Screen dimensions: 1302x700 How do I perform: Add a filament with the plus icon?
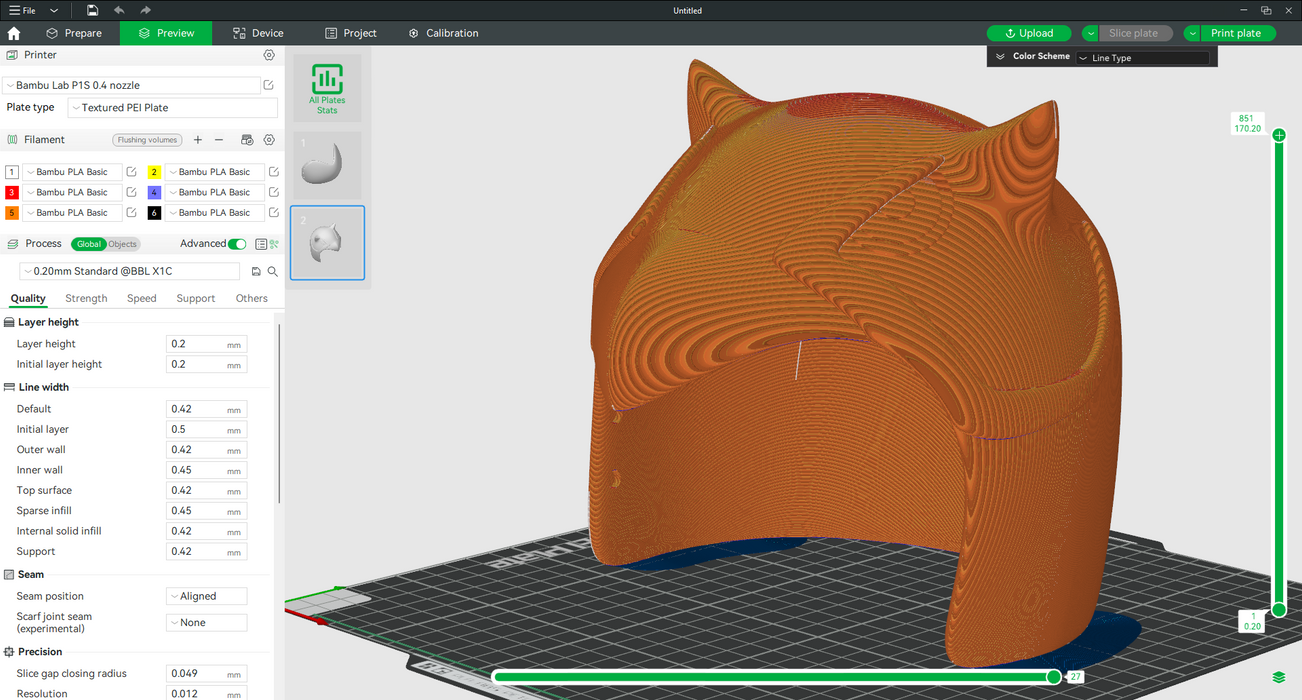click(x=198, y=140)
